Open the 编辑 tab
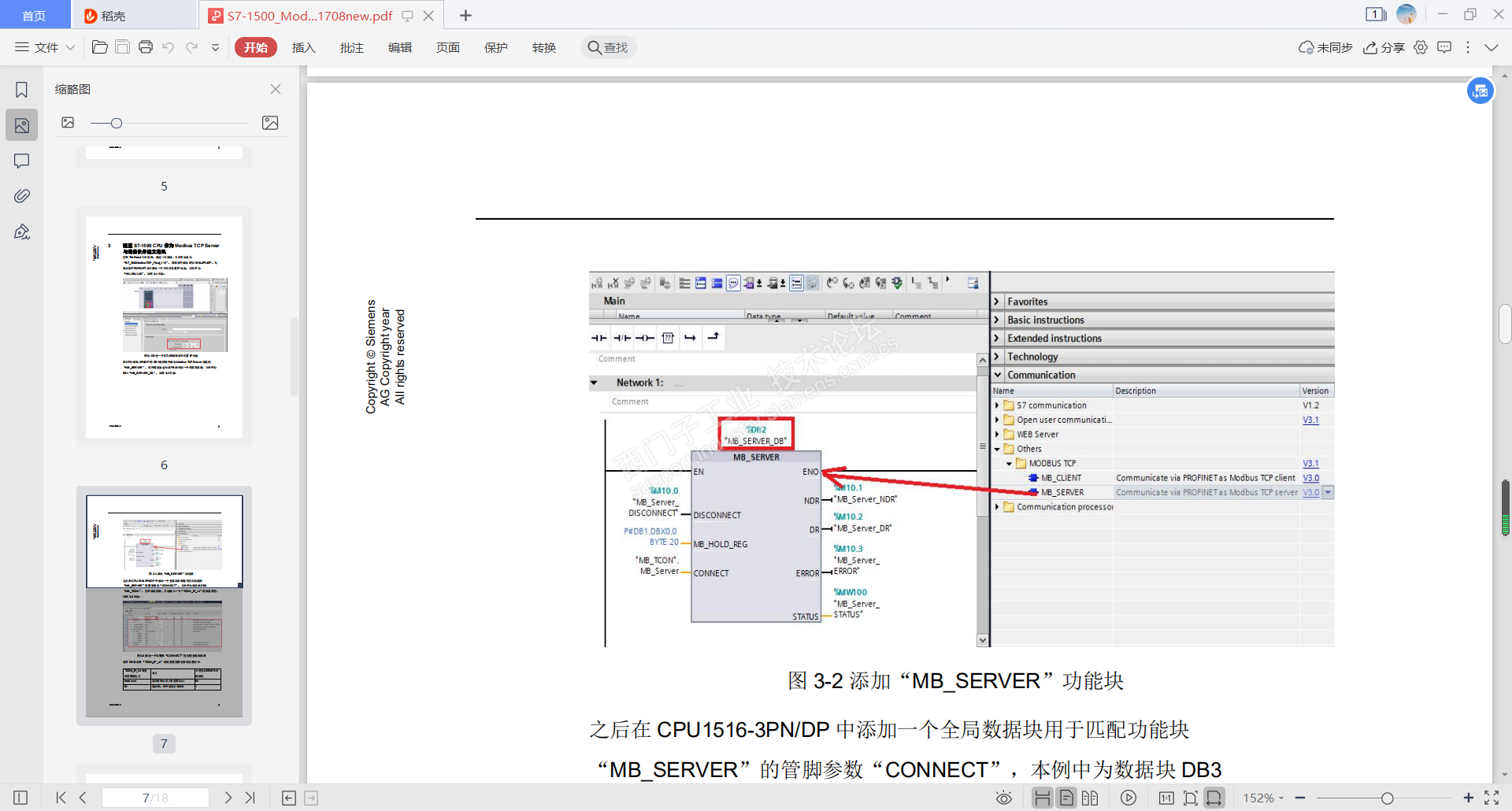 pyautogui.click(x=400, y=47)
